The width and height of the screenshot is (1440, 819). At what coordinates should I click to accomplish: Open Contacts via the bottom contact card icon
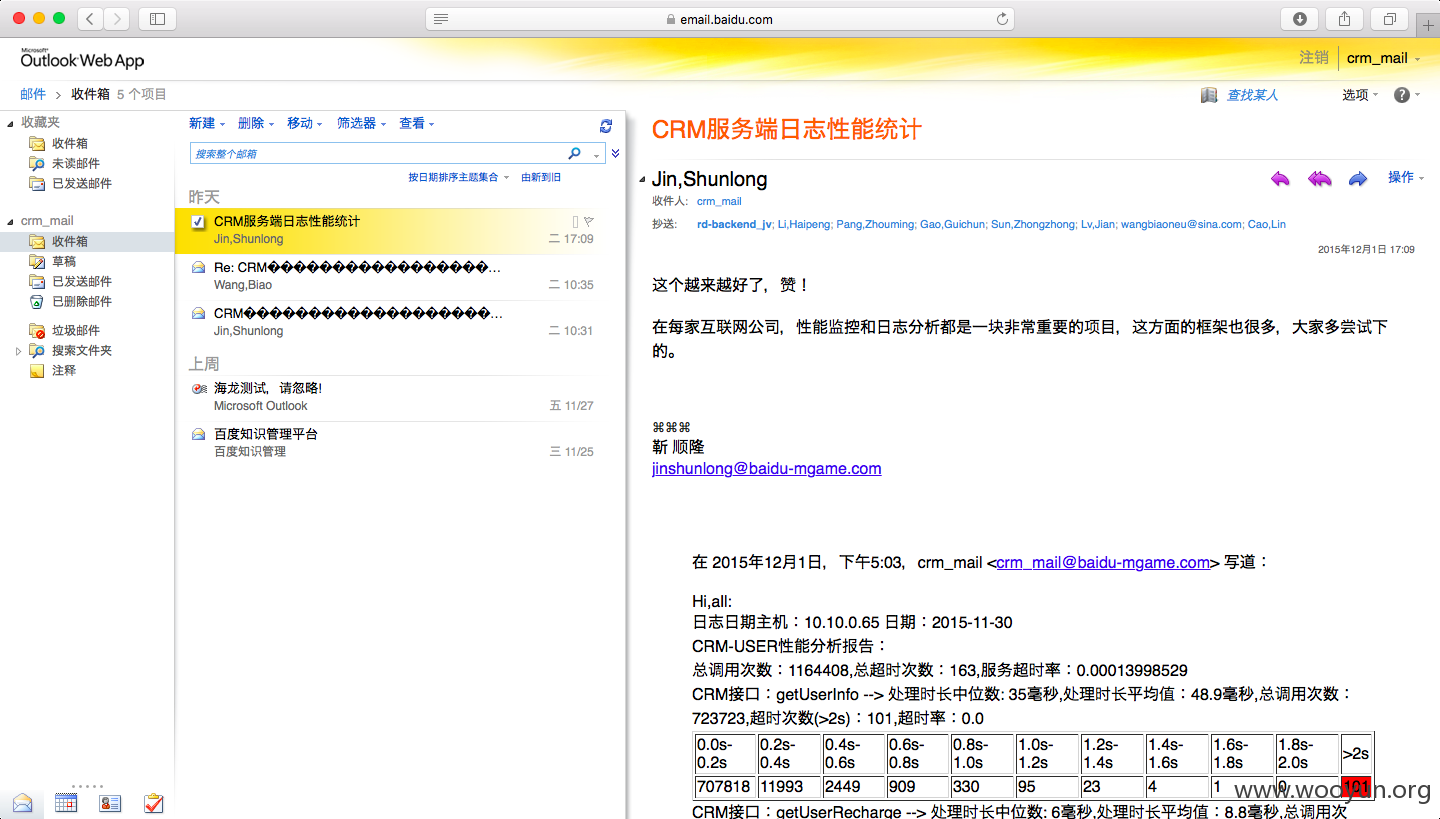[x=110, y=803]
